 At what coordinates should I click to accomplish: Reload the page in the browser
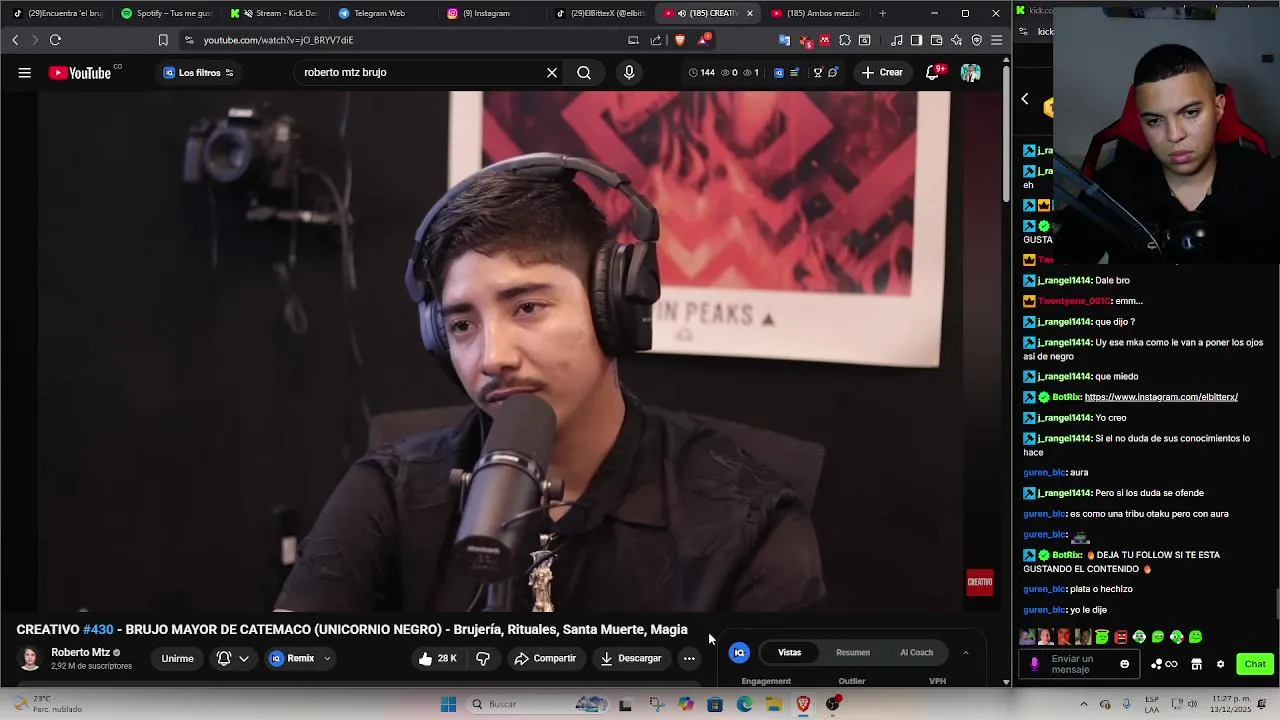(55, 40)
